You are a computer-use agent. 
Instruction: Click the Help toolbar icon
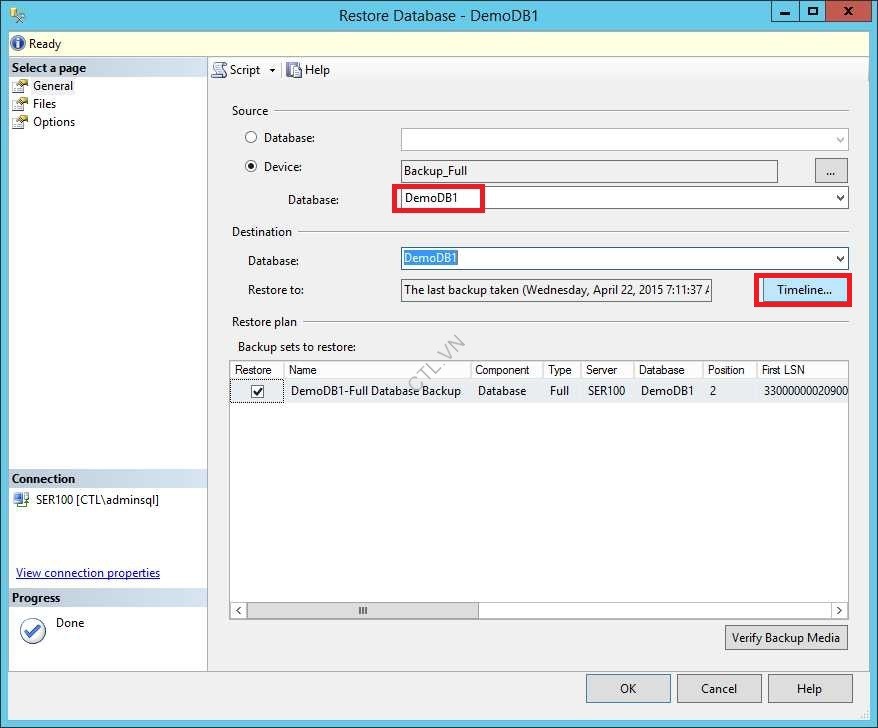click(x=294, y=69)
